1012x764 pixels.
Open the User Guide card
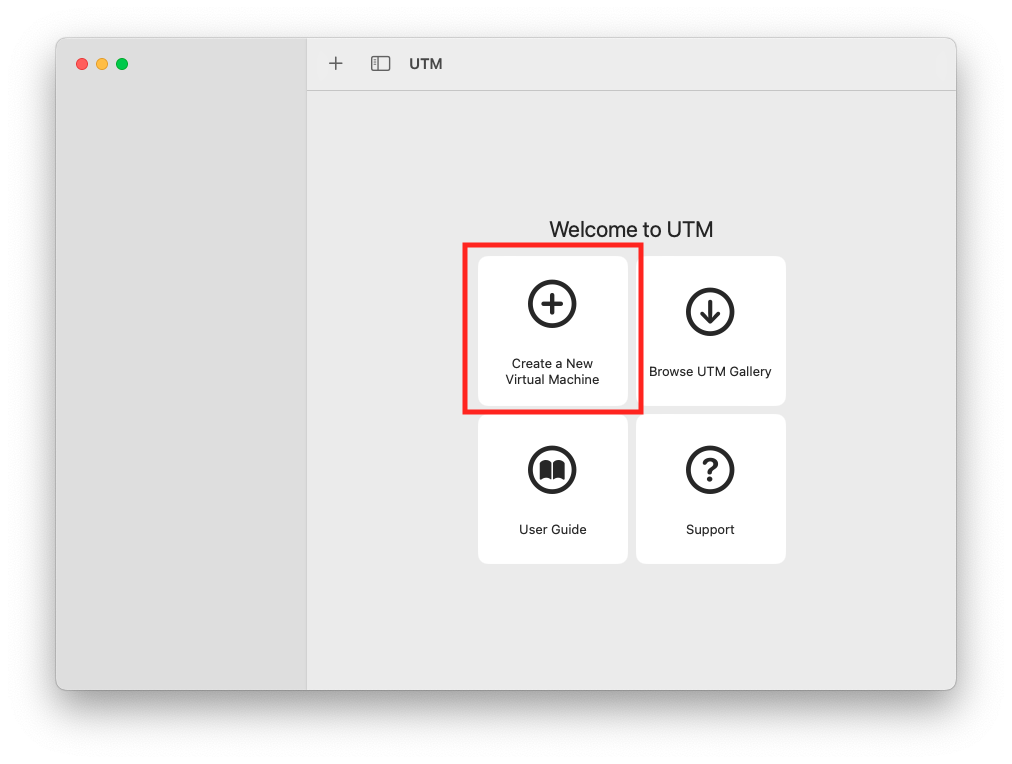[x=552, y=489]
